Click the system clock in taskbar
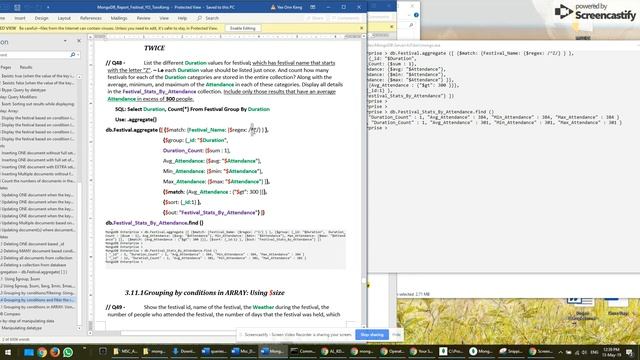Viewport: 640px width, 360px height. 613,352
